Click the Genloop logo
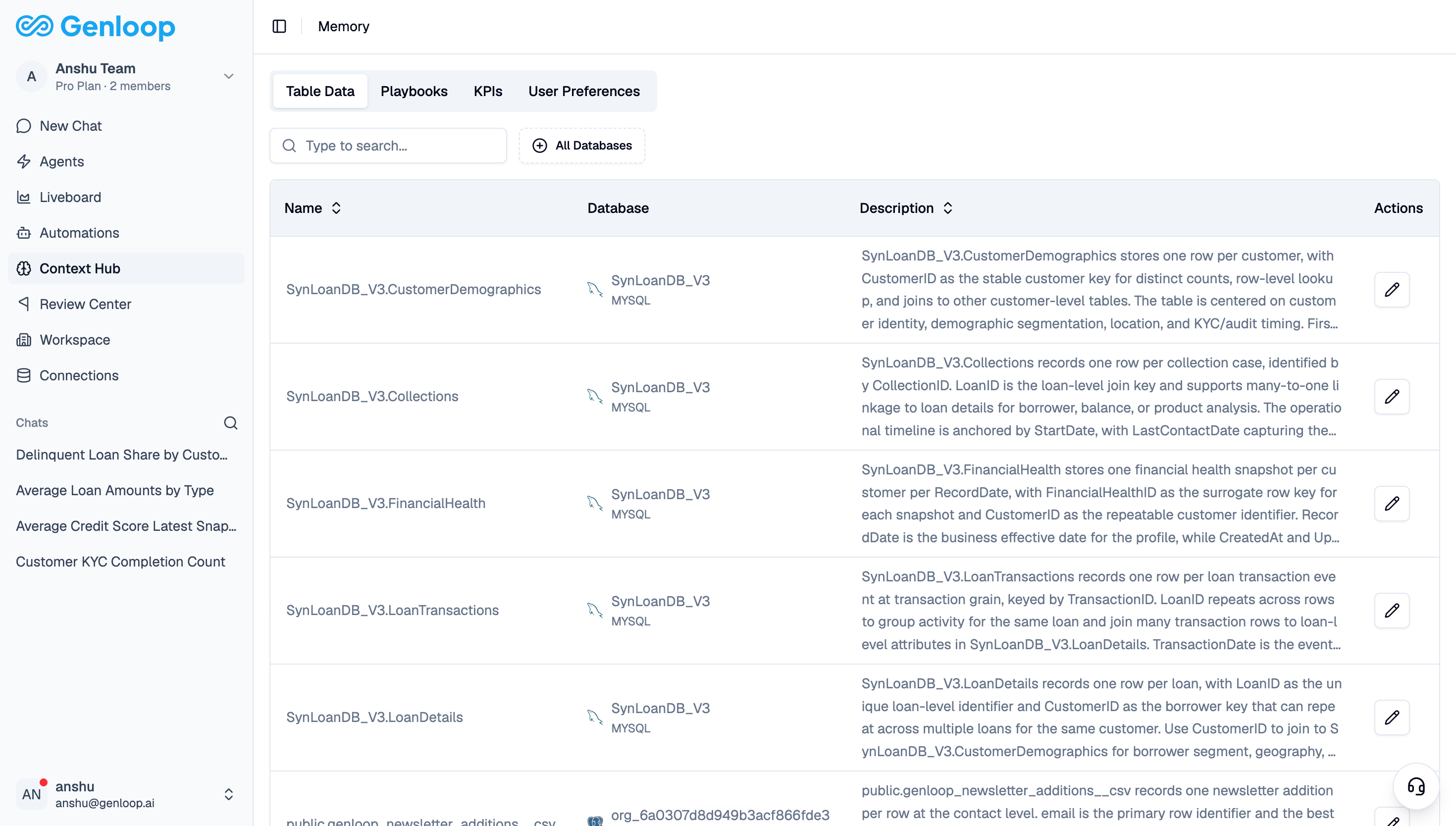 click(x=95, y=26)
